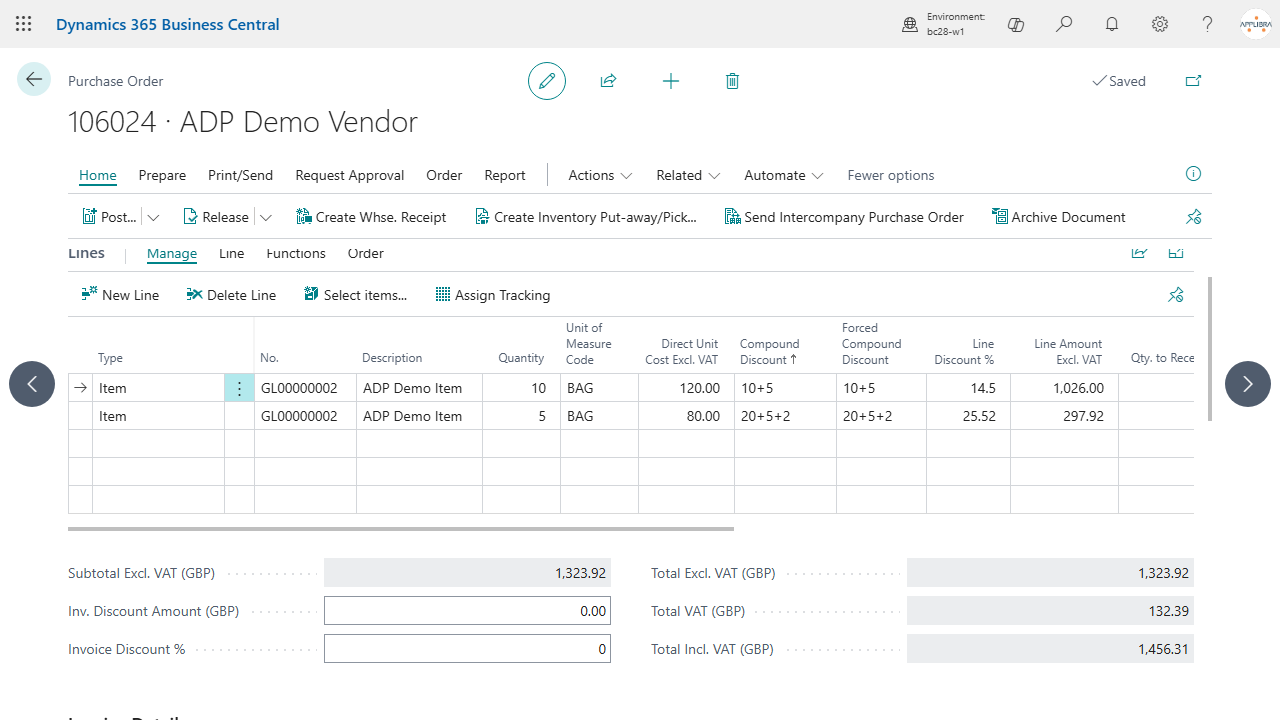Expand the Post dropdown arrow
This screenshot has height=720, width=1280.
(153, 217)
